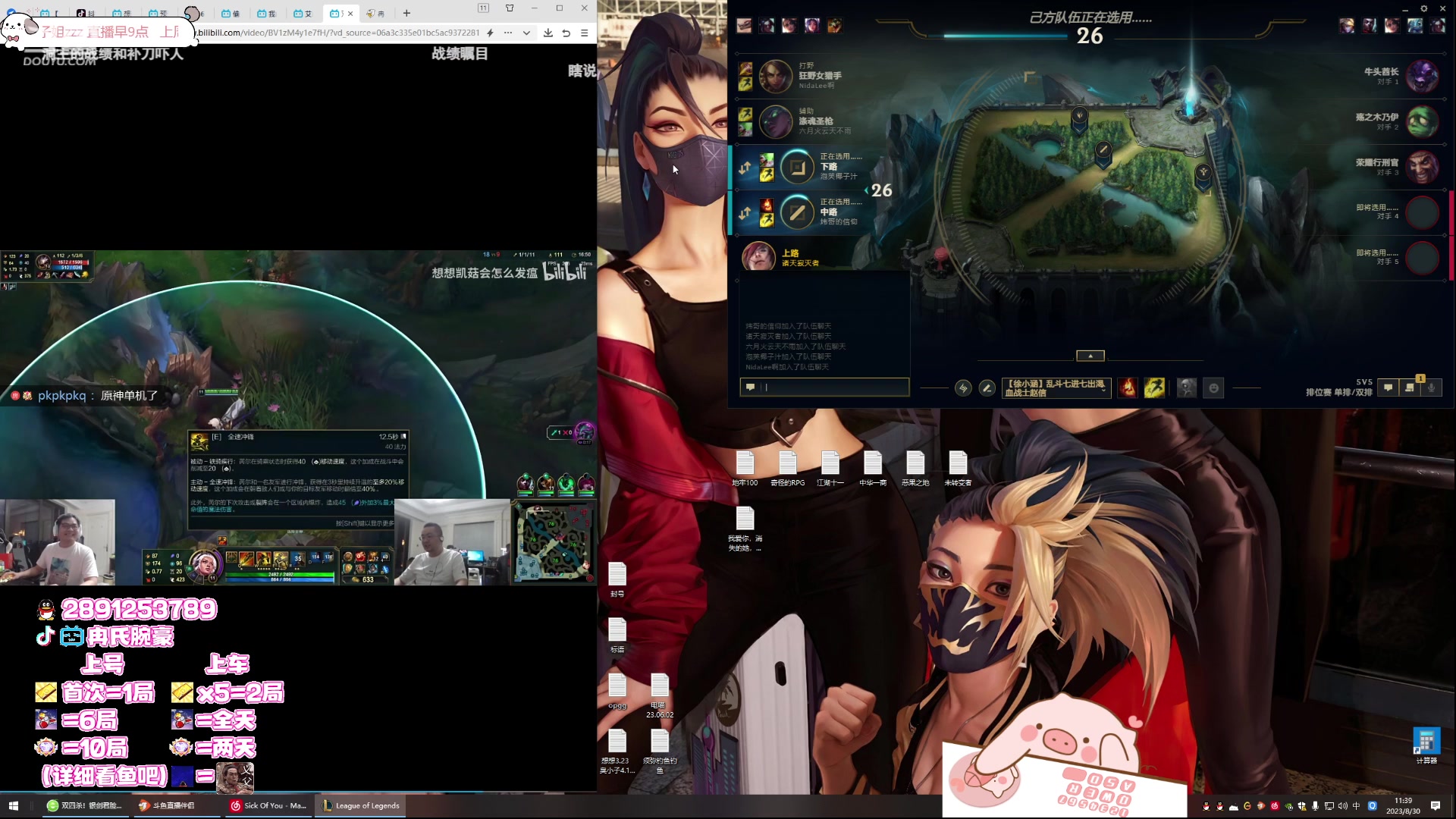The image size is (1456, 819).
Task: Switch to the 我 bilibili tab
Action: (x=266, y=13)
